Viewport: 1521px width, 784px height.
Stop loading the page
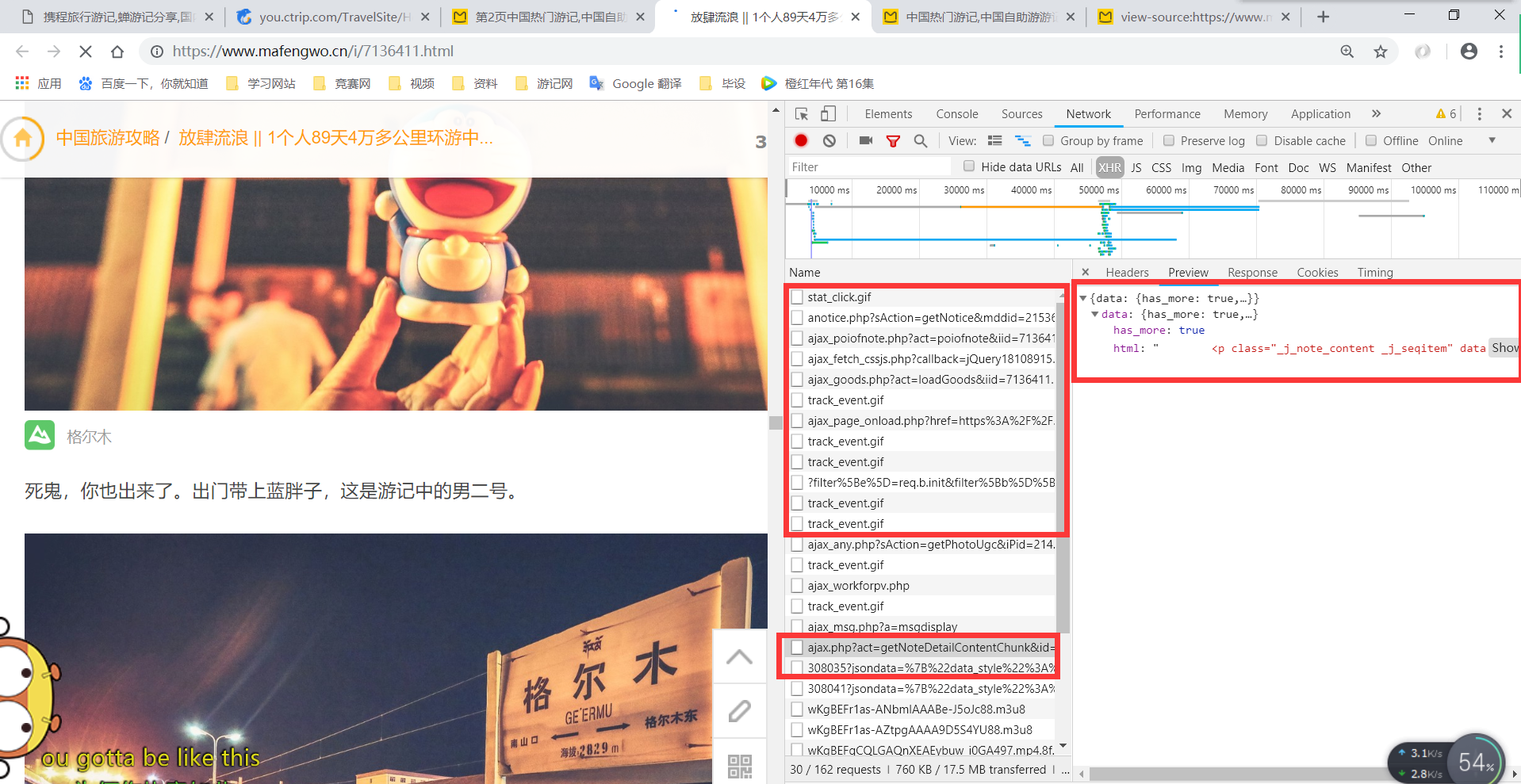pyautogui.click(x=86, y=52)
